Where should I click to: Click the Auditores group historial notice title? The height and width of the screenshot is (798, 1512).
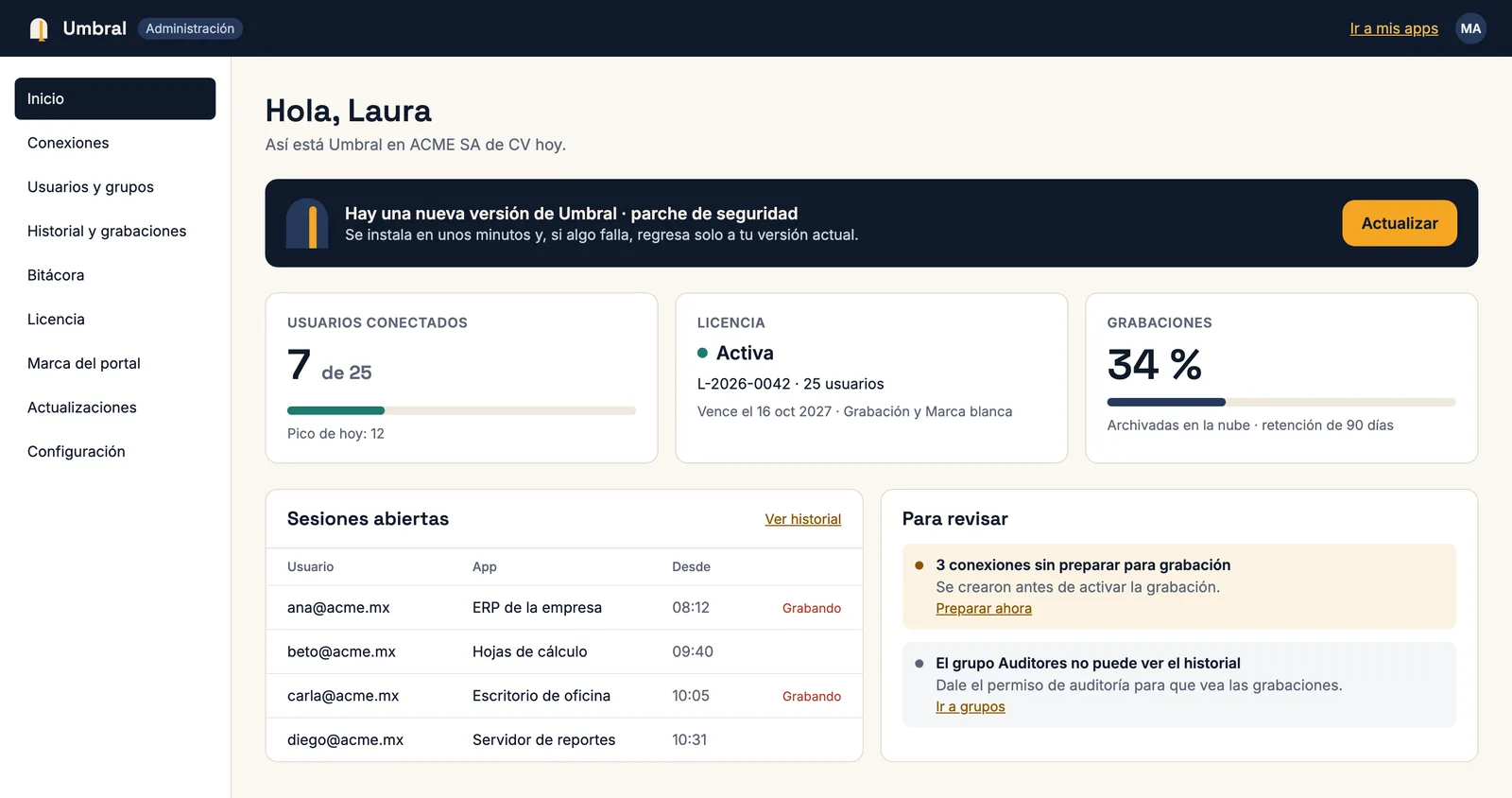tap(1088, 664)
